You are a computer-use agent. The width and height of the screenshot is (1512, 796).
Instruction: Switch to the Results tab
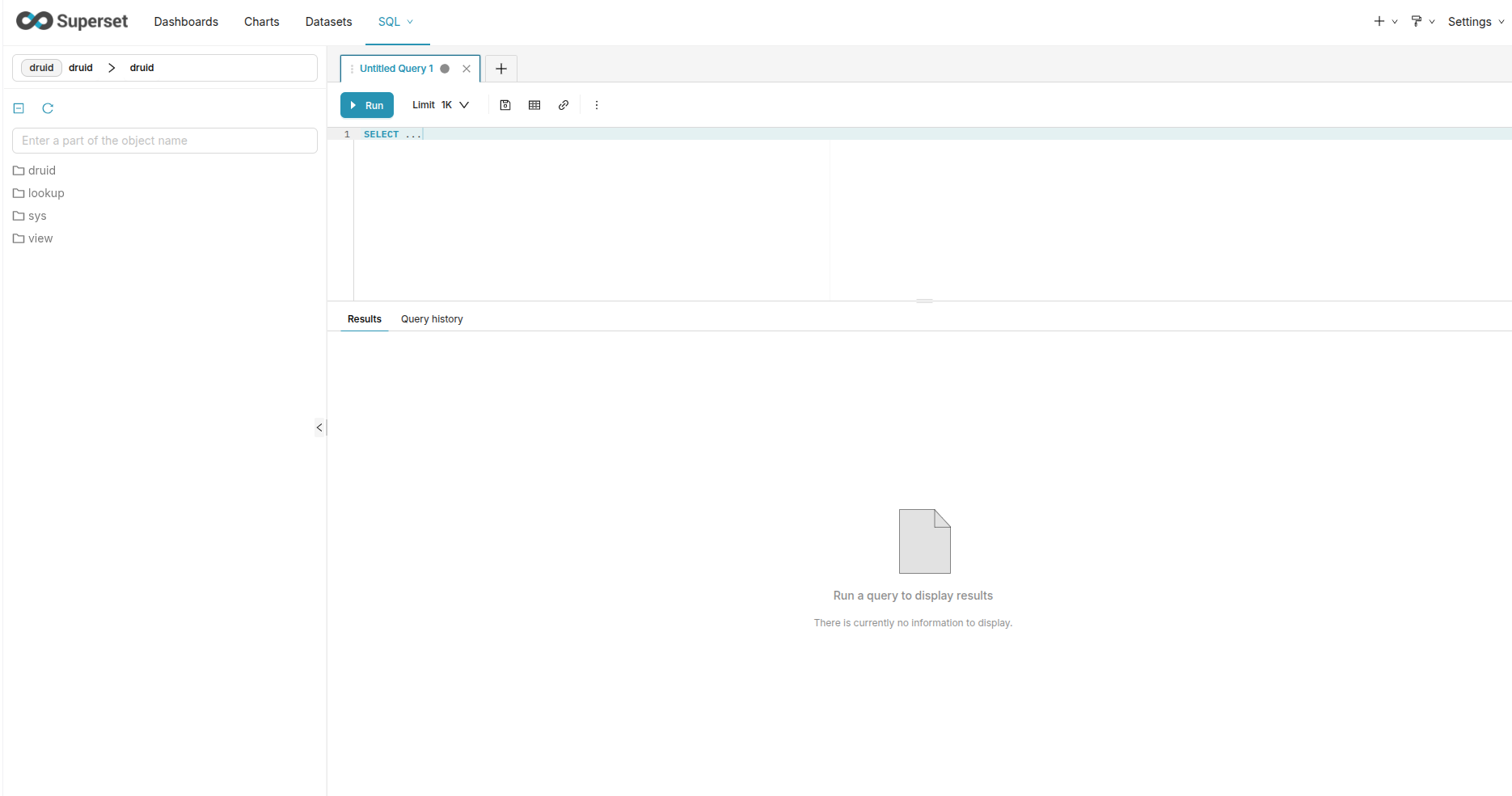[x=365, y=319]
